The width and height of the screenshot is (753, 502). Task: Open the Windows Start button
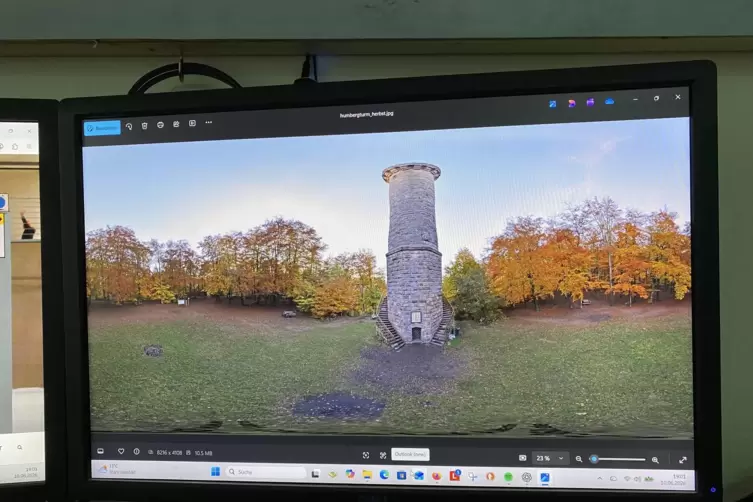click(x=215, y=472)
